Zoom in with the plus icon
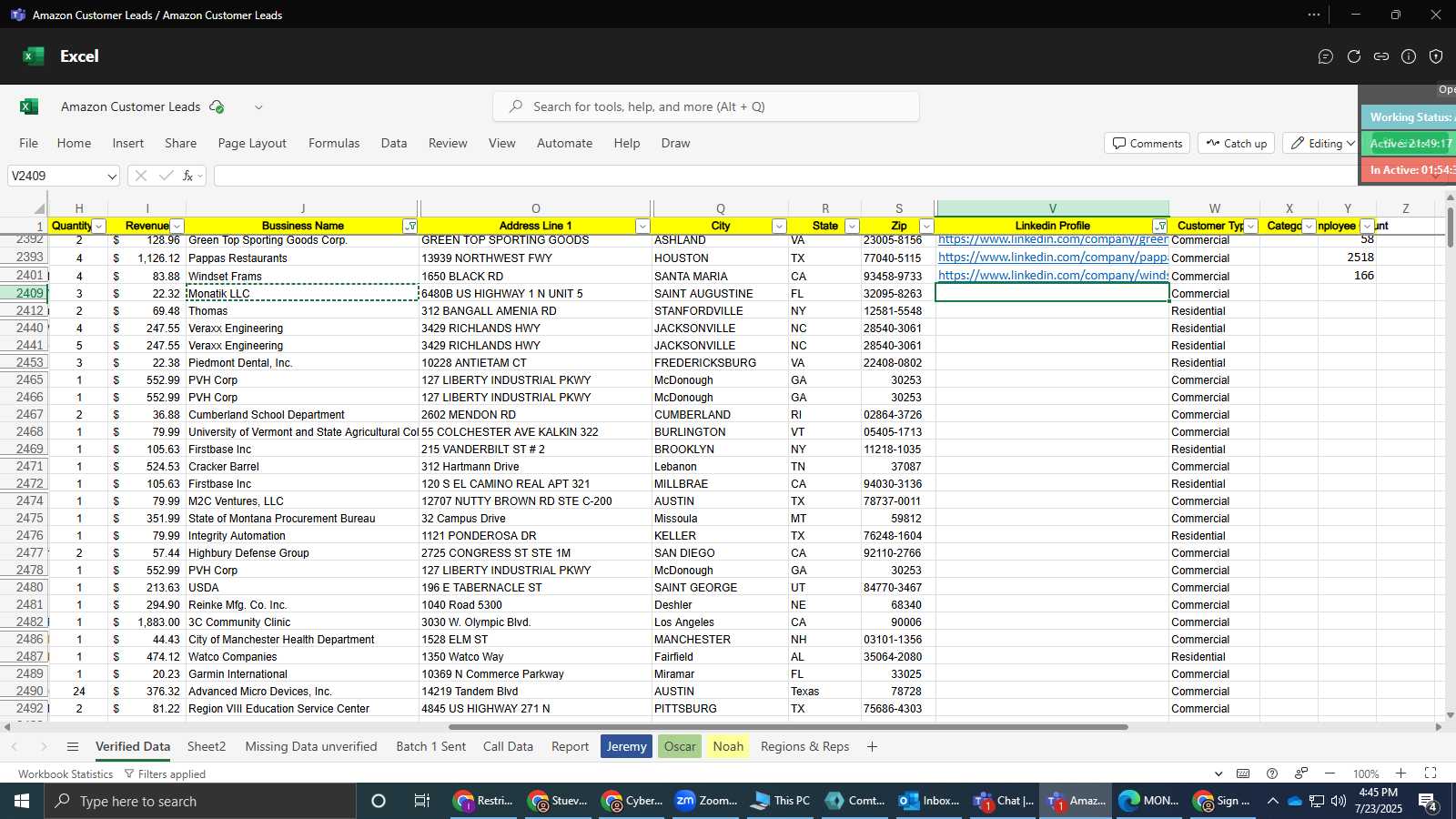This screenshot has width=1456, height=819. pyautogui.click(x=1400, y=773)
